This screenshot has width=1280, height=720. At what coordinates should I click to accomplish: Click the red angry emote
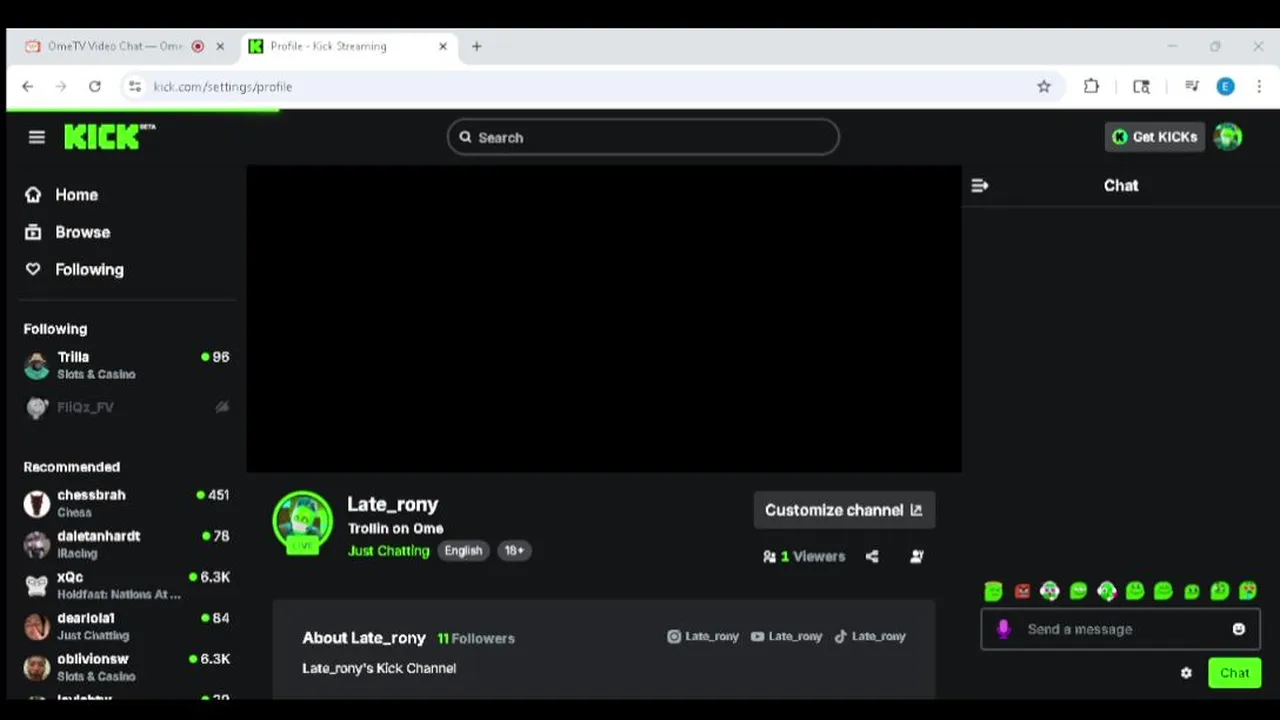[1022, 591]
